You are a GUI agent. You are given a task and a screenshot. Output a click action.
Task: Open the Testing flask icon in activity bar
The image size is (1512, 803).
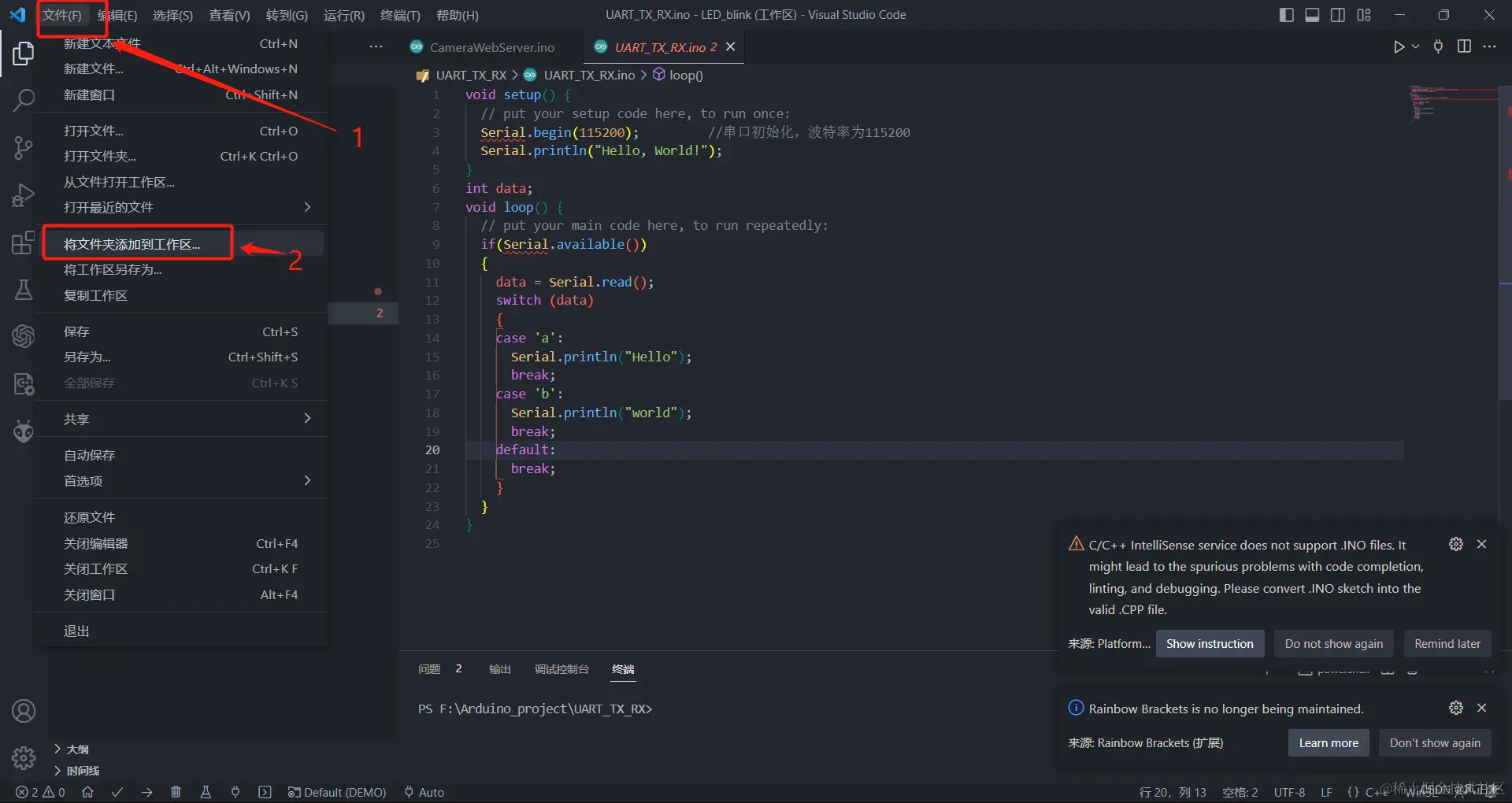[x=24, y=290]
